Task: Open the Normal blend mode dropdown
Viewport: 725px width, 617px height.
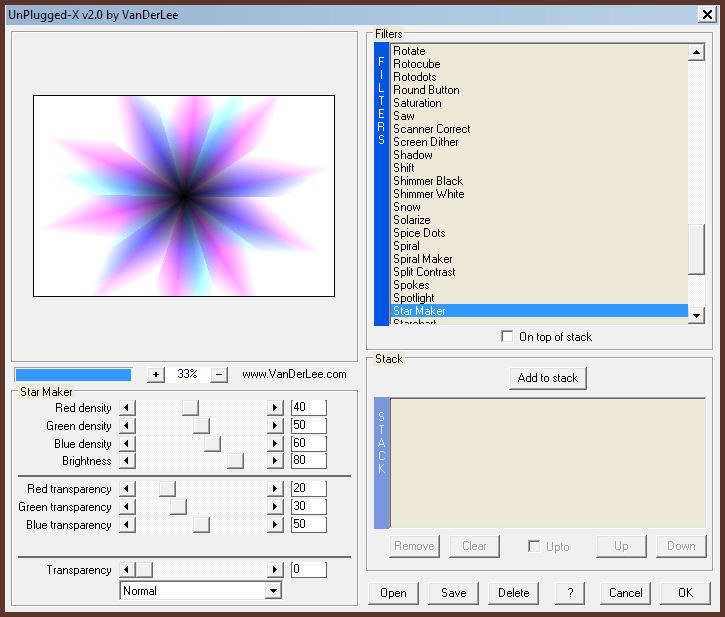Action: click(x=274, y=591)
